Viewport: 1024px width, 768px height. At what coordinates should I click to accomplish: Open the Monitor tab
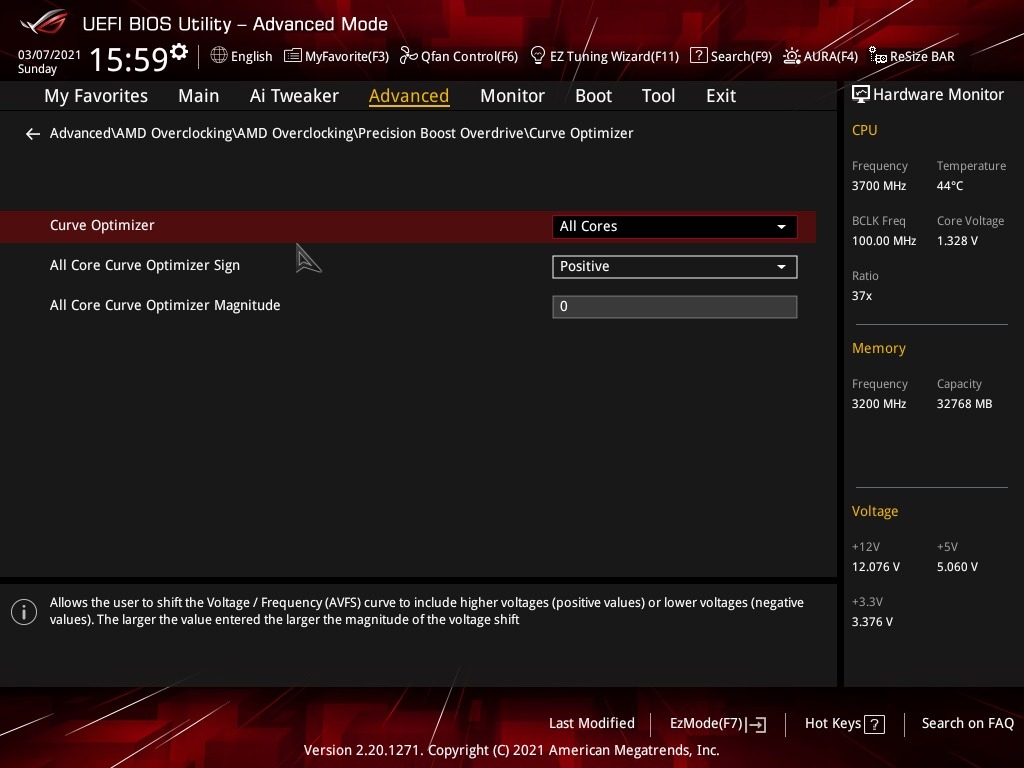[x=512, y=96]
